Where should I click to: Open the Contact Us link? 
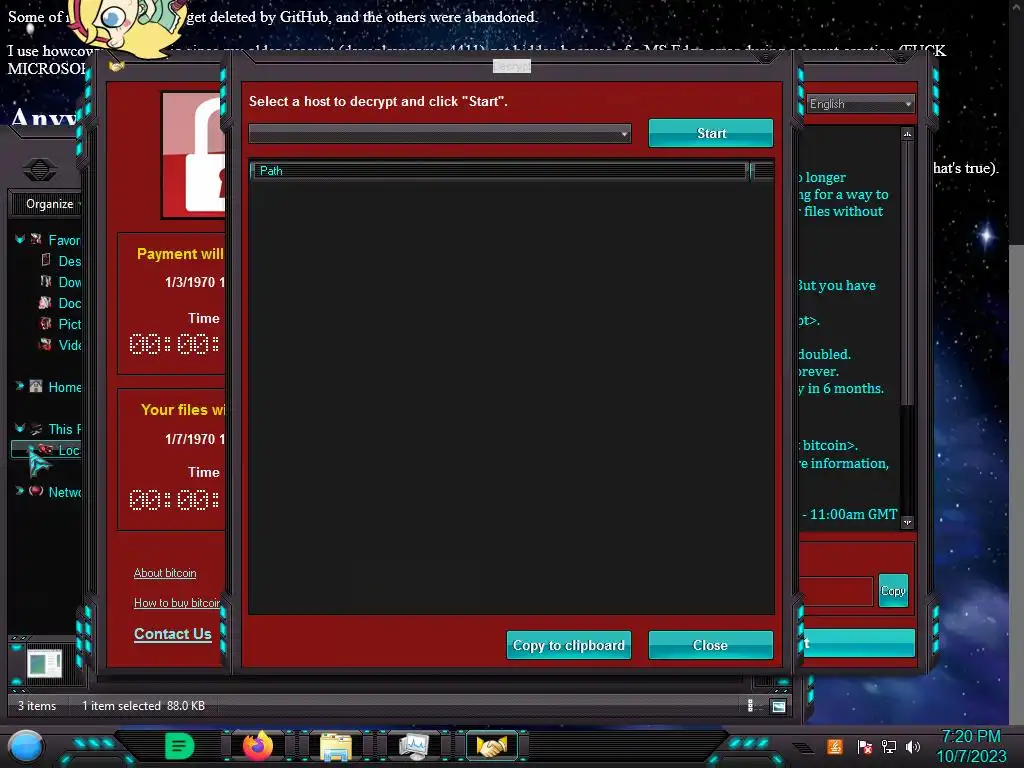tap(172, 633)
